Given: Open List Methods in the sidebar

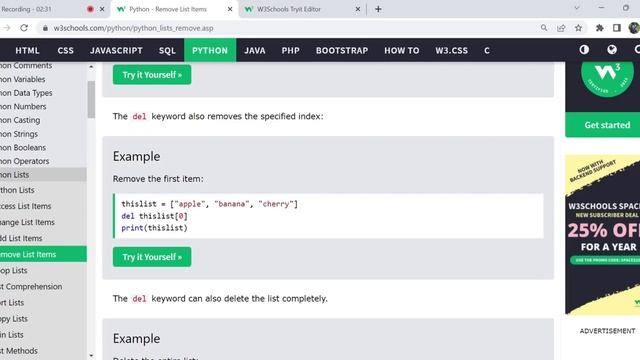Looking at the screenshot, I should [x=43, y=351].
